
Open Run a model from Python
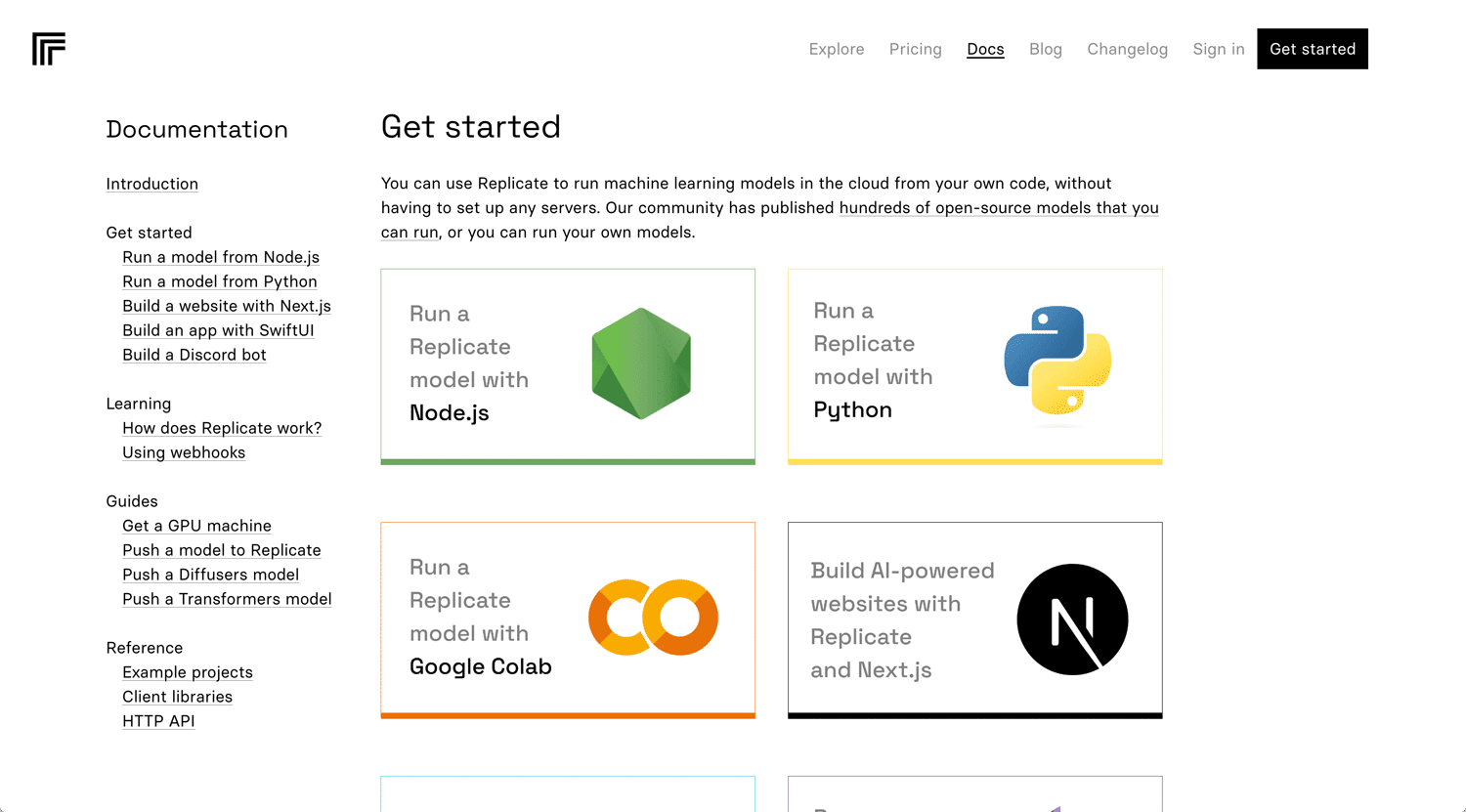(220, 281)
